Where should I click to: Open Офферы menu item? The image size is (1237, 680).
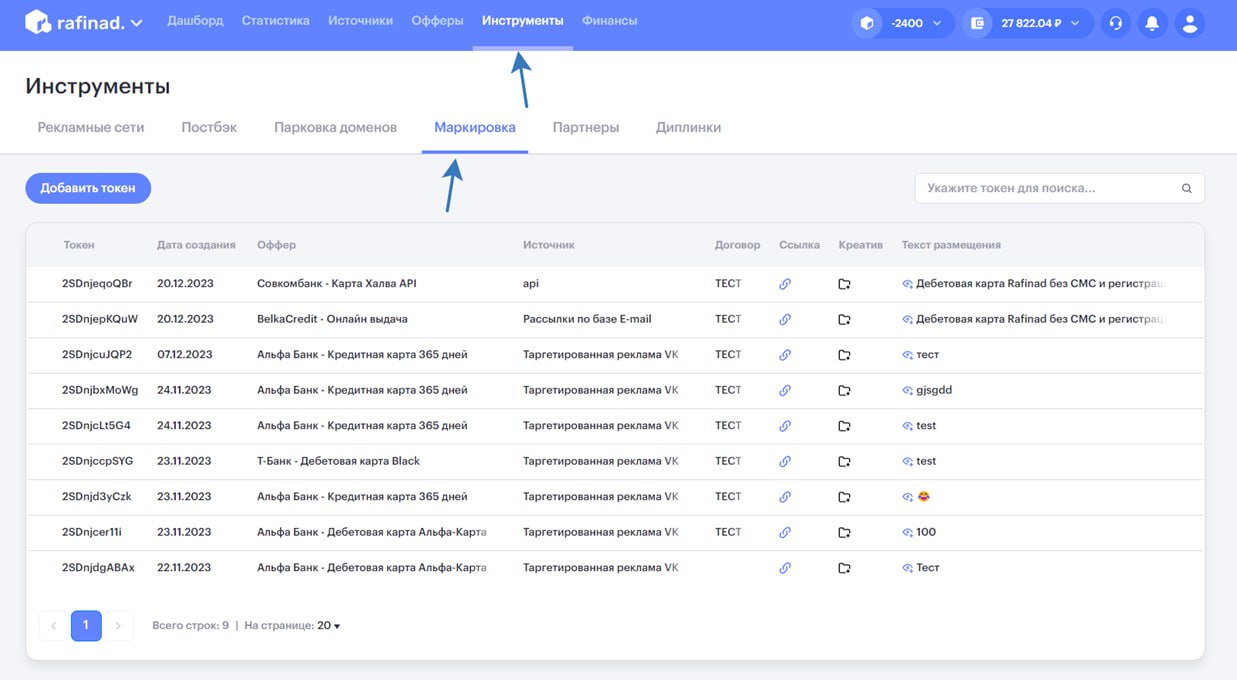437,21
